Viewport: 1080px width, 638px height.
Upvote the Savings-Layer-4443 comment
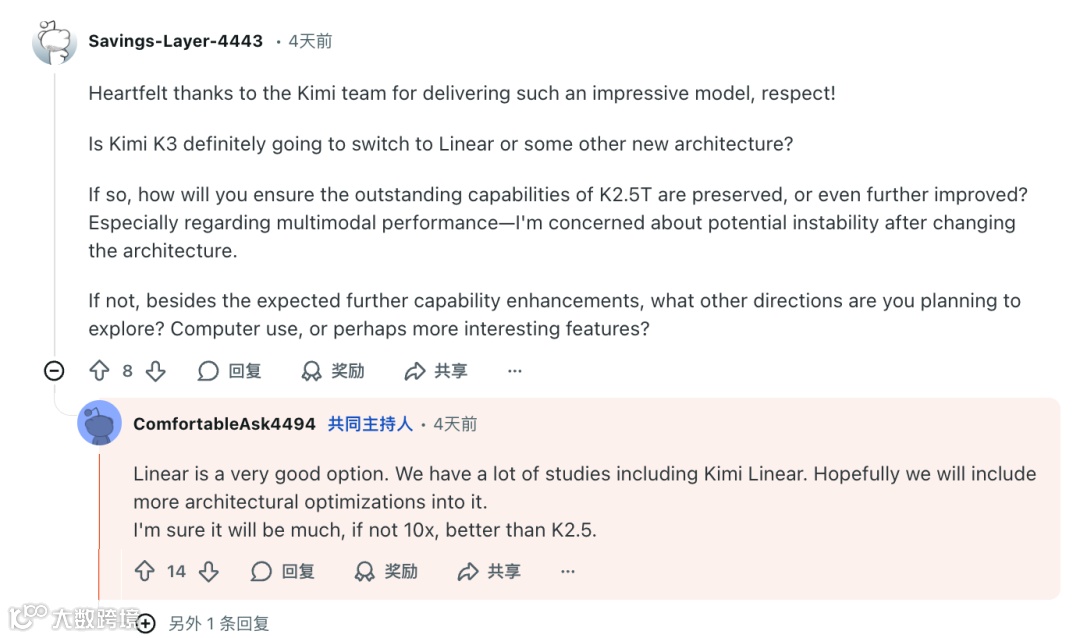point(99,371)
